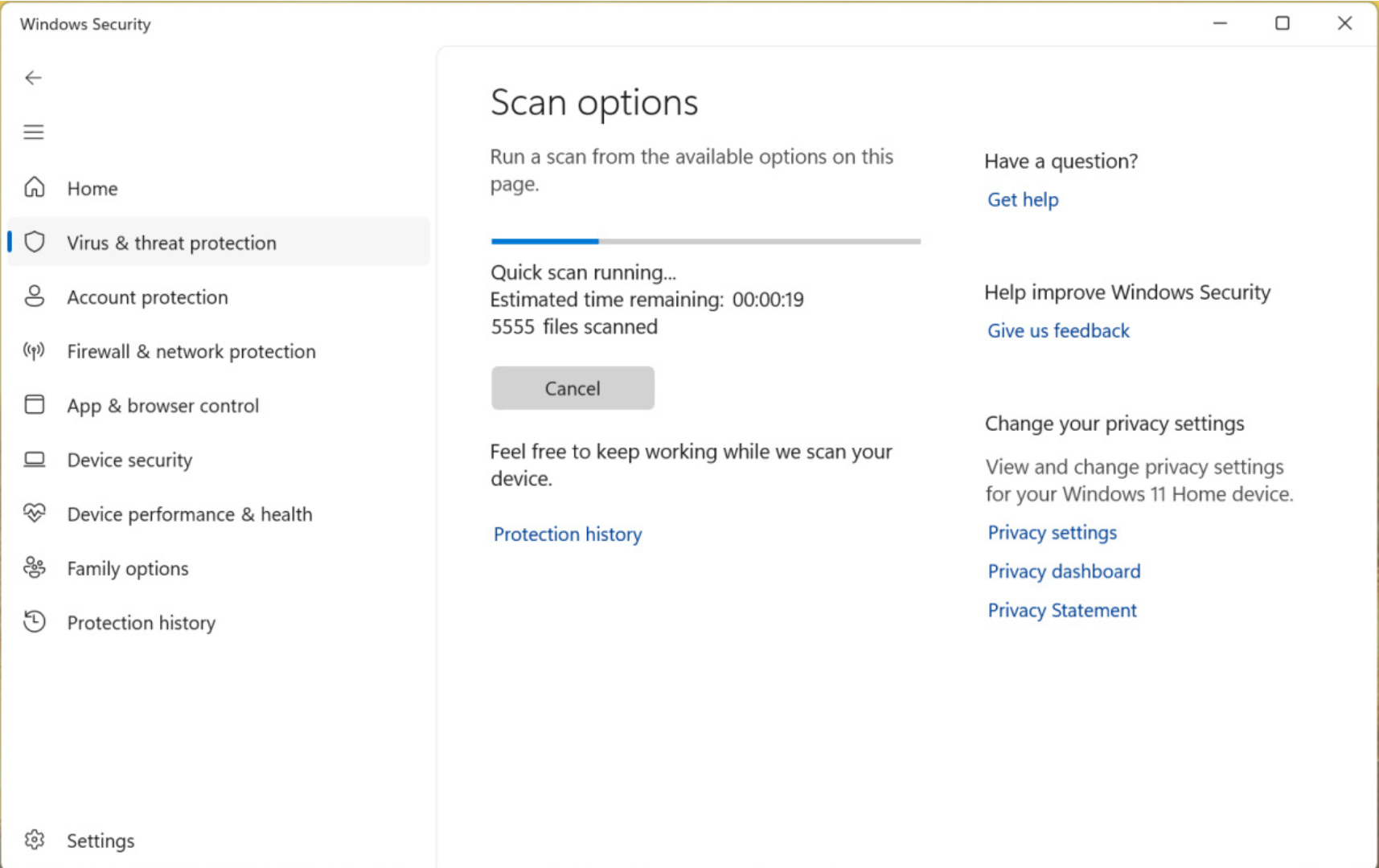Click the quick scan progress bar
The height and width of the screenshot is (868, 1379).
click(704, 241)
